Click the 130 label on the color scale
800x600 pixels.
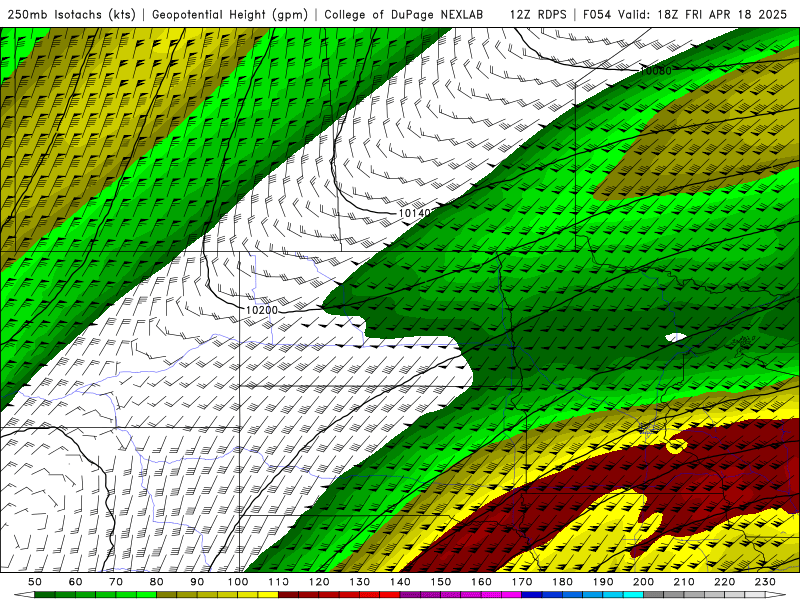click(x=360, y=582)
